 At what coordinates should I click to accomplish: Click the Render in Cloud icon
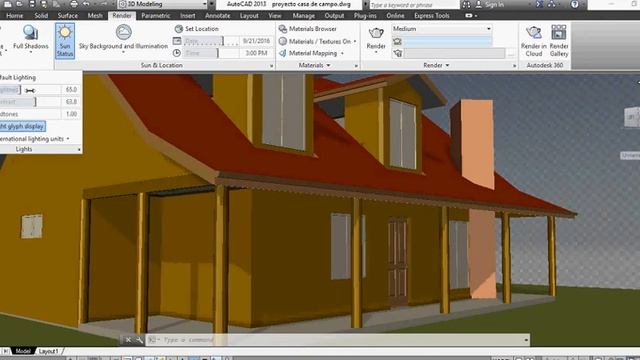[533, 33]
